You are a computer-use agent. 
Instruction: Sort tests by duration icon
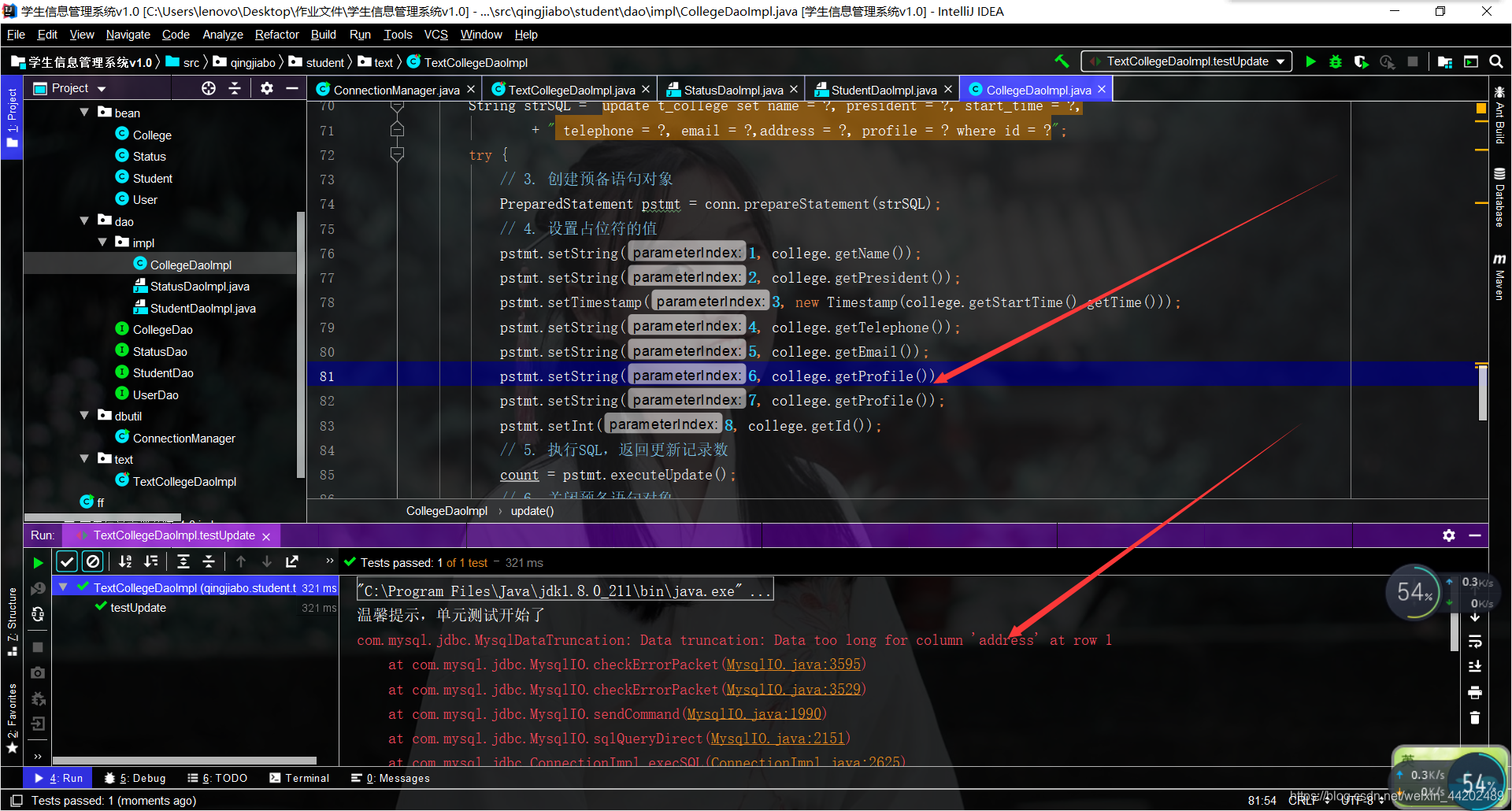[151, 561]
